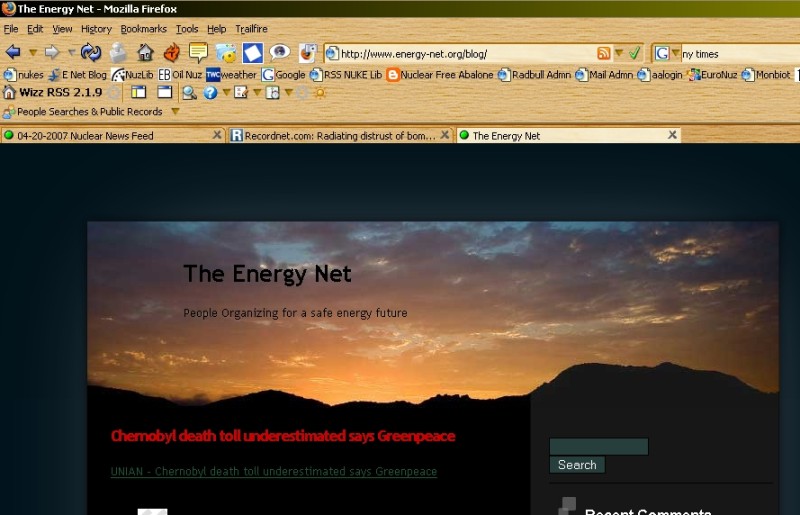Click the flame Trailfire icon in the toolbar
800x515 pixels.
coord(171,52)
